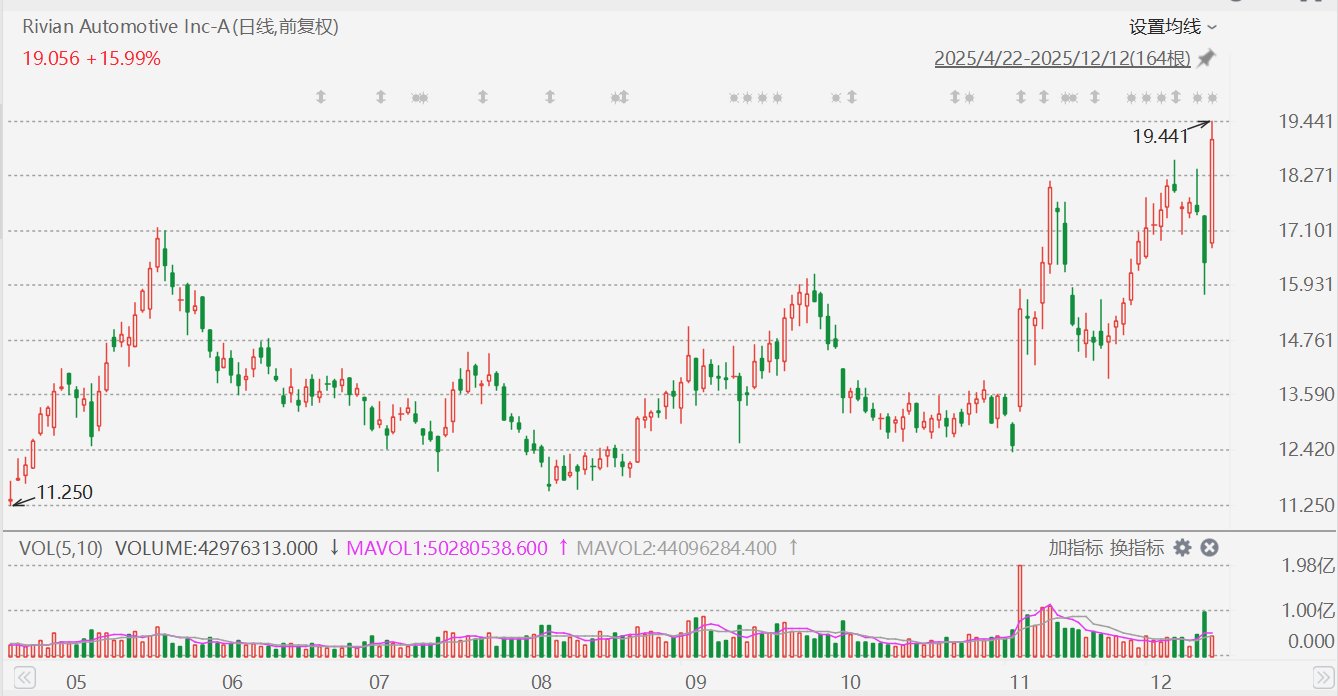Click the 换指标 button
This screenshot has width=1338, height=696.
click(x=1136, y=547)
